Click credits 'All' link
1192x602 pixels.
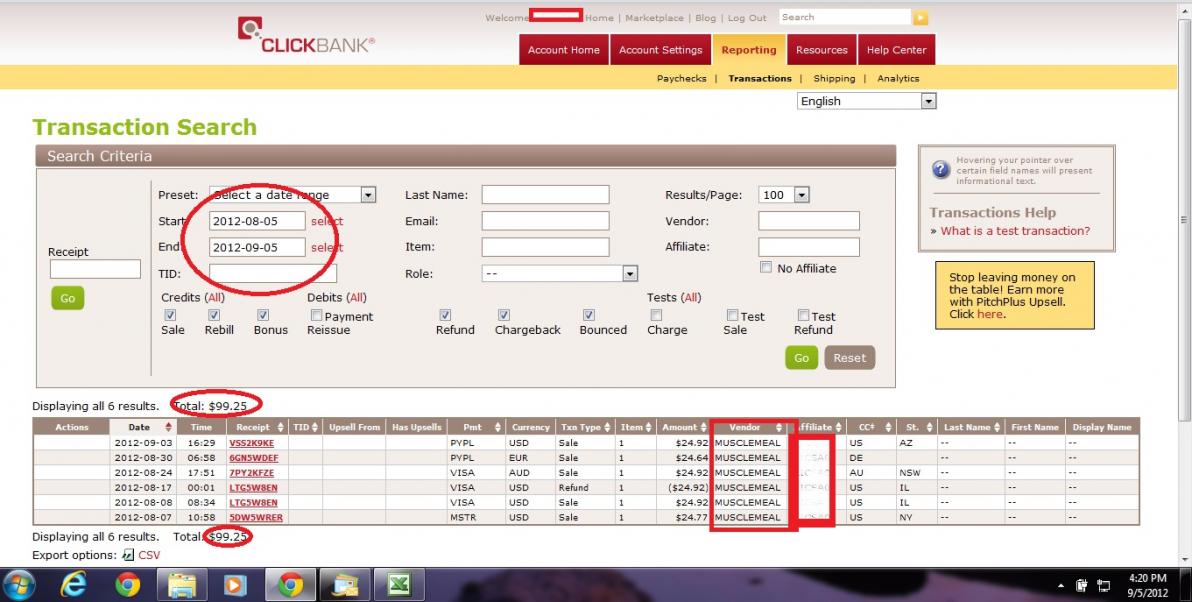point(215,297)
